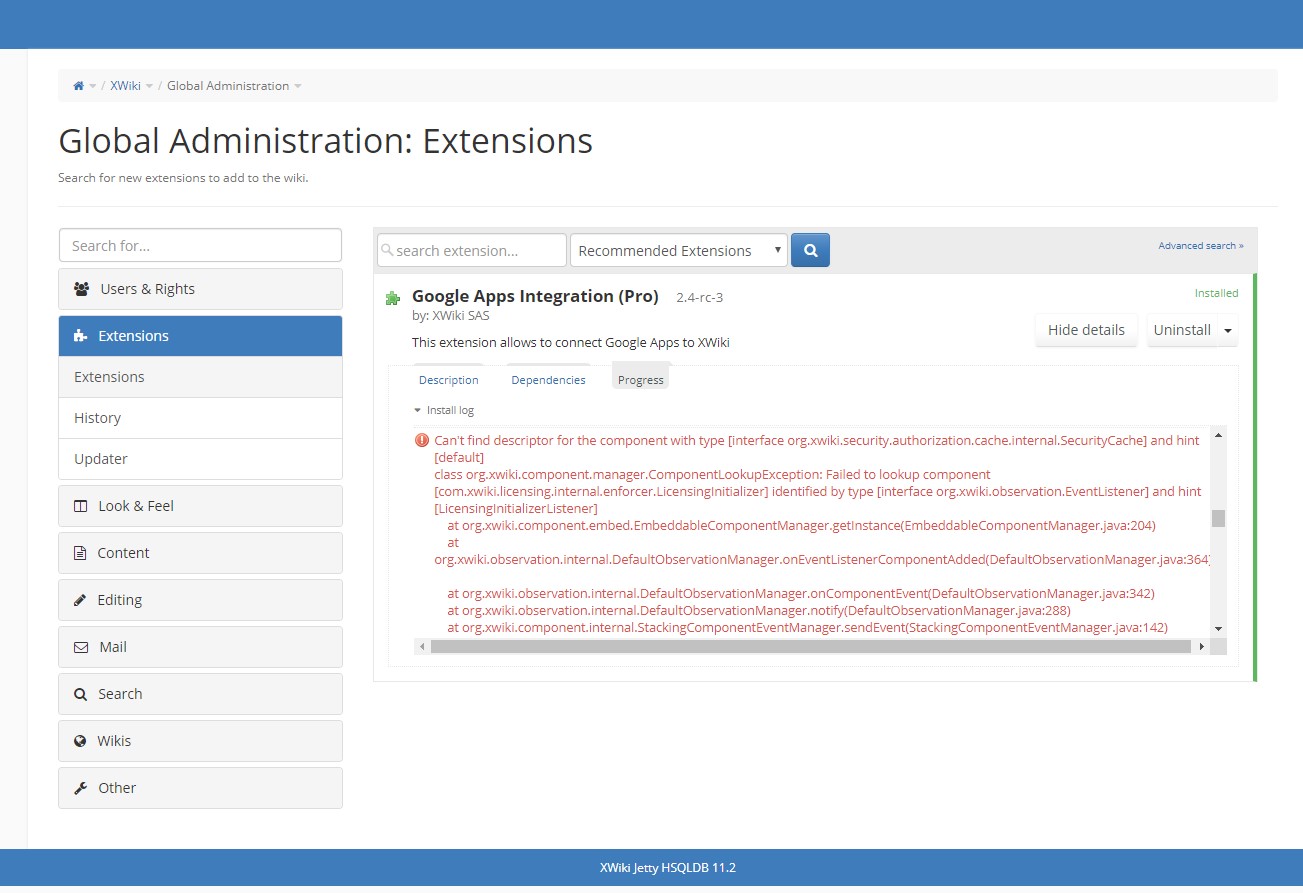Click the green puzzle icon beside Google Apps Integration

(392, 297)
